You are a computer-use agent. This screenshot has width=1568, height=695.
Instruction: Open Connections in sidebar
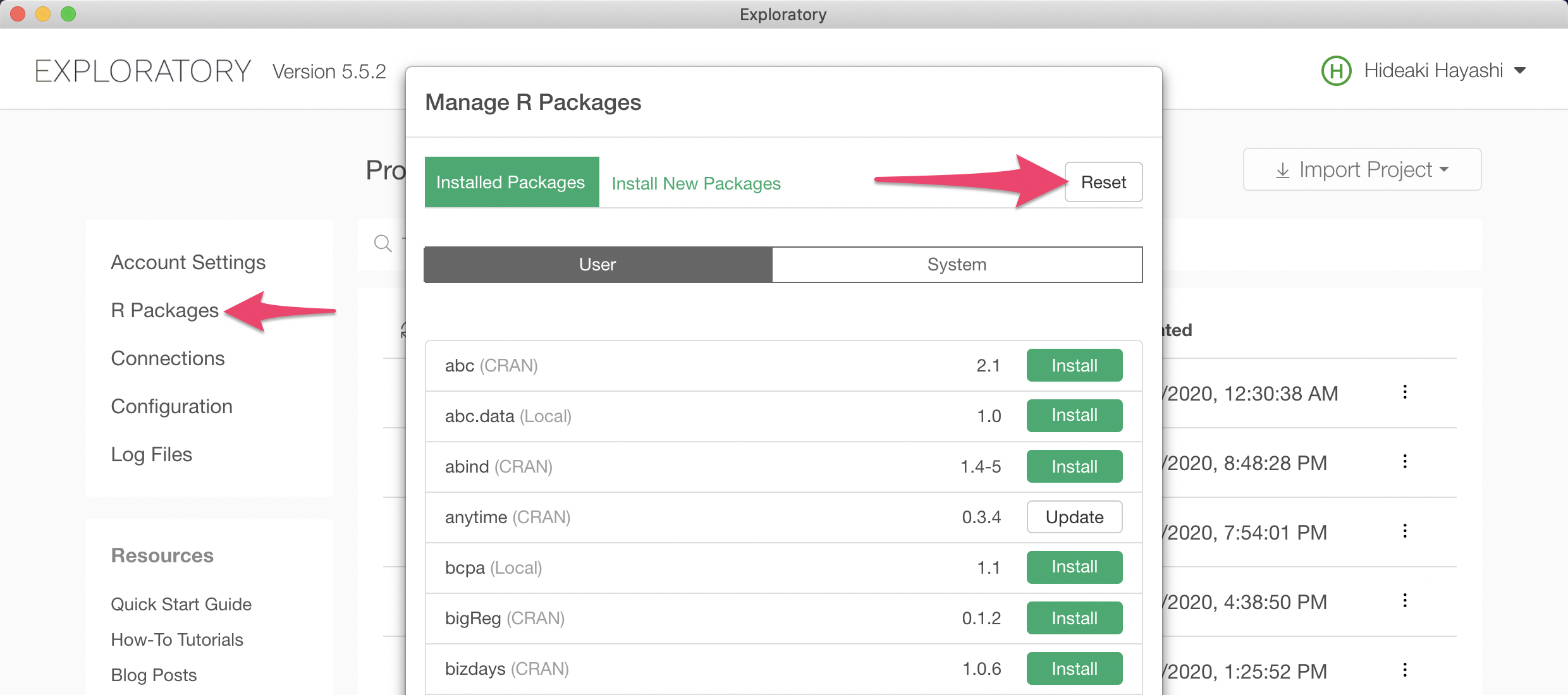(x=168, y=358)
